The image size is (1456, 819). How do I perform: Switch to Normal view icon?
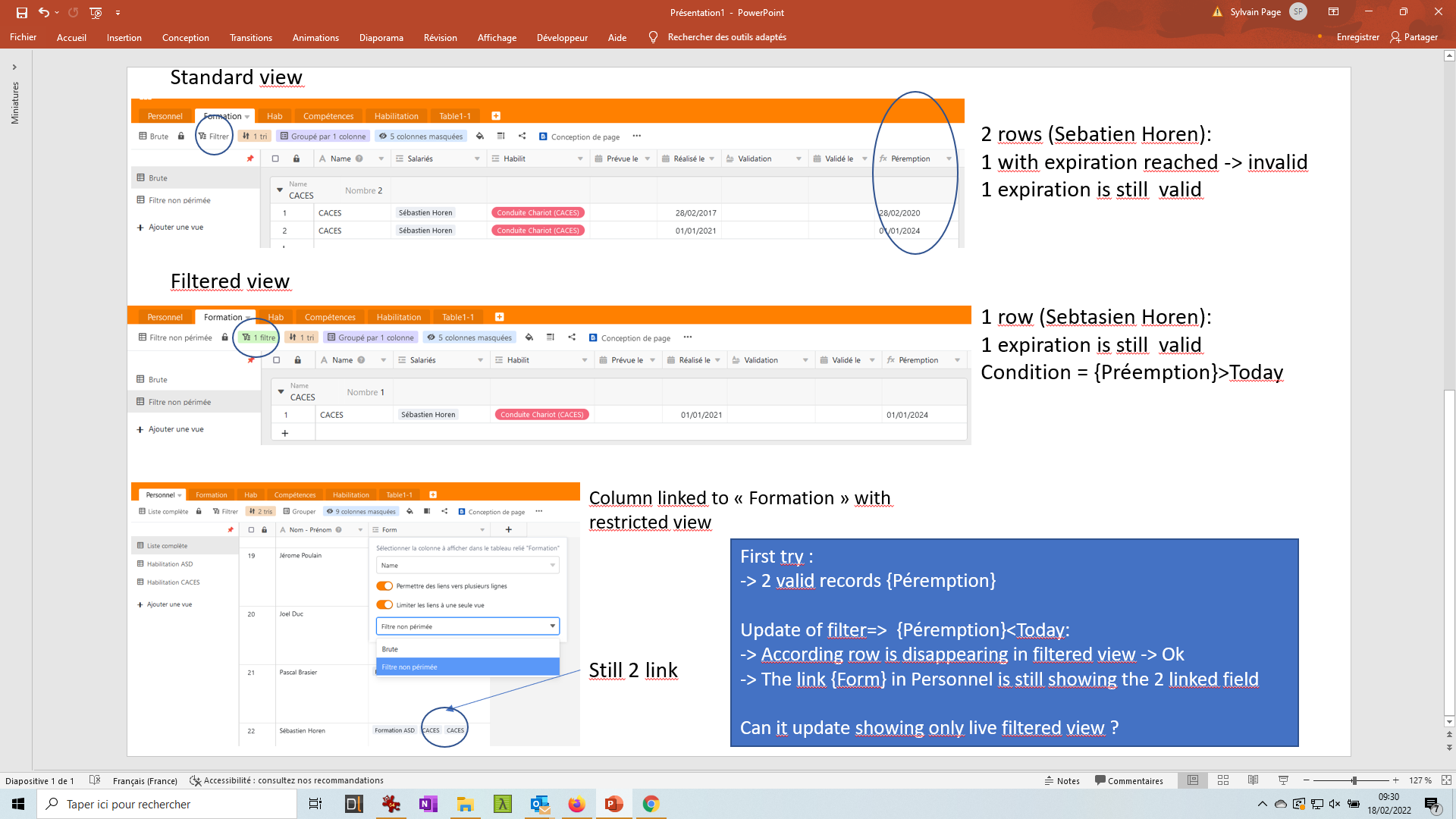click(x=1193, y=780)
